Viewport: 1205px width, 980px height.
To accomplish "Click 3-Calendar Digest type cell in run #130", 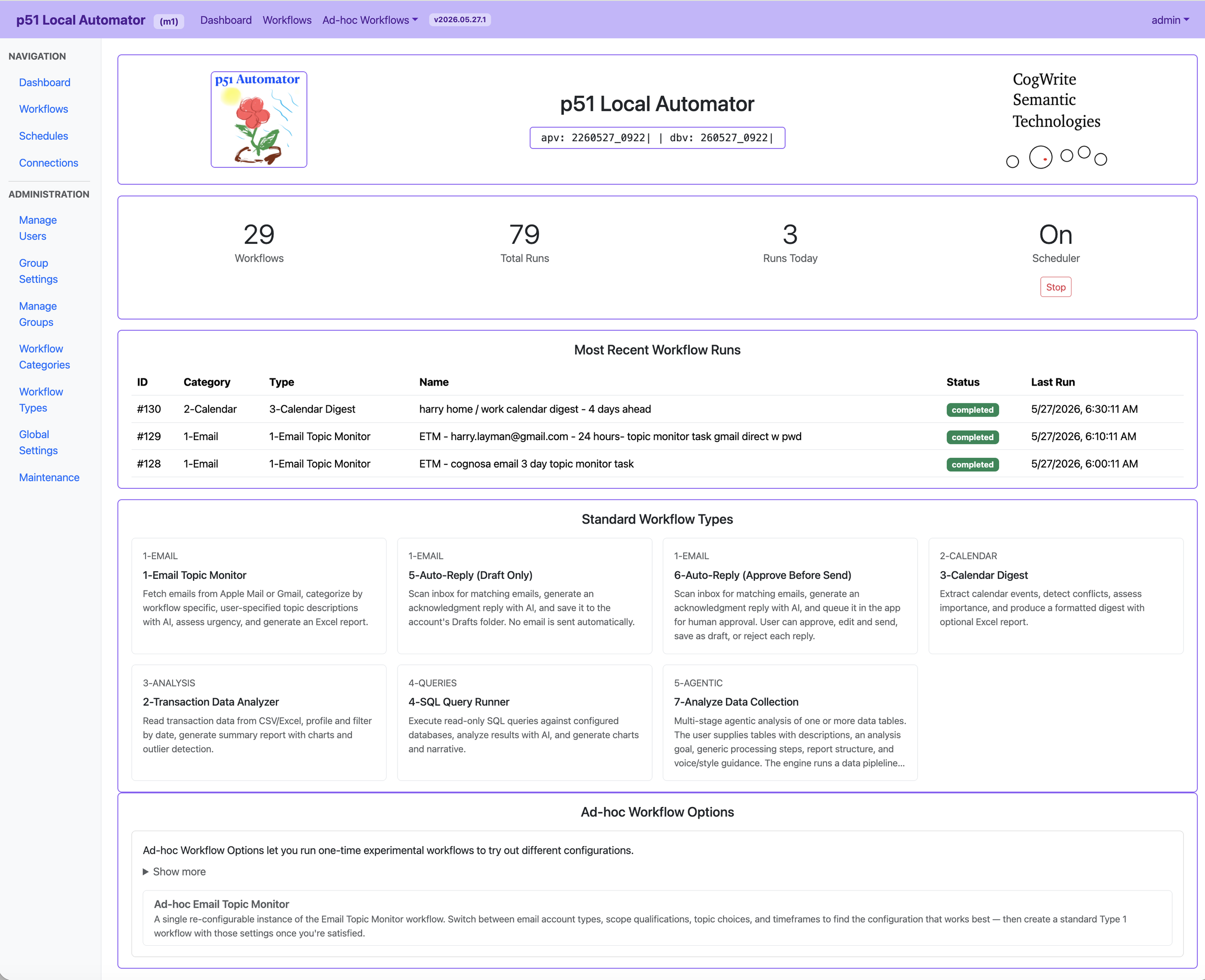I will pyautogui.click(x=312, y=409).
